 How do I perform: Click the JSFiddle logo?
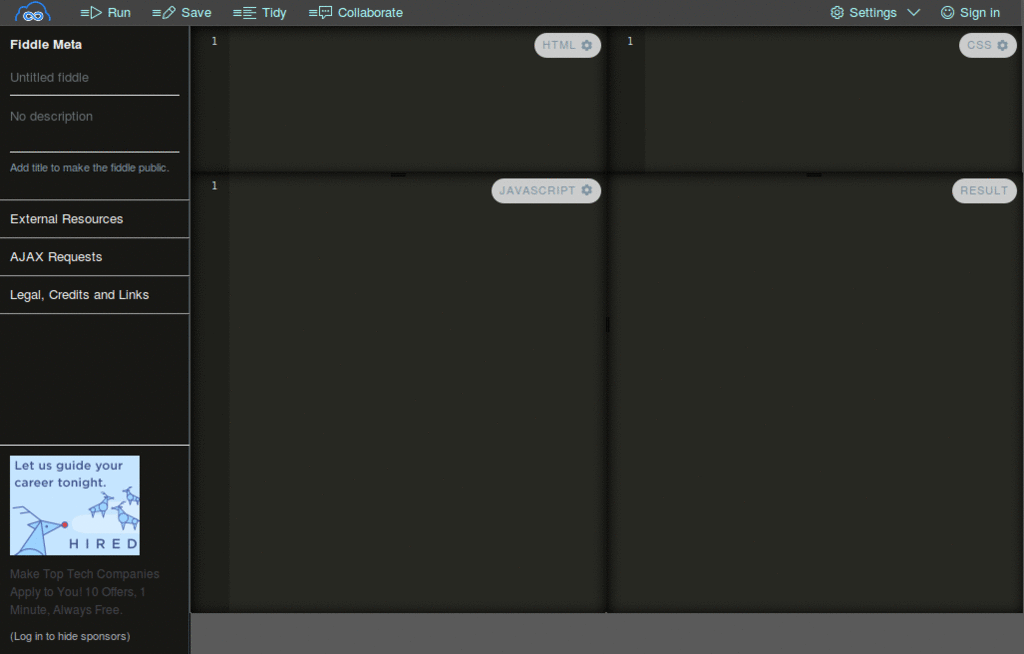pos(30,11)
